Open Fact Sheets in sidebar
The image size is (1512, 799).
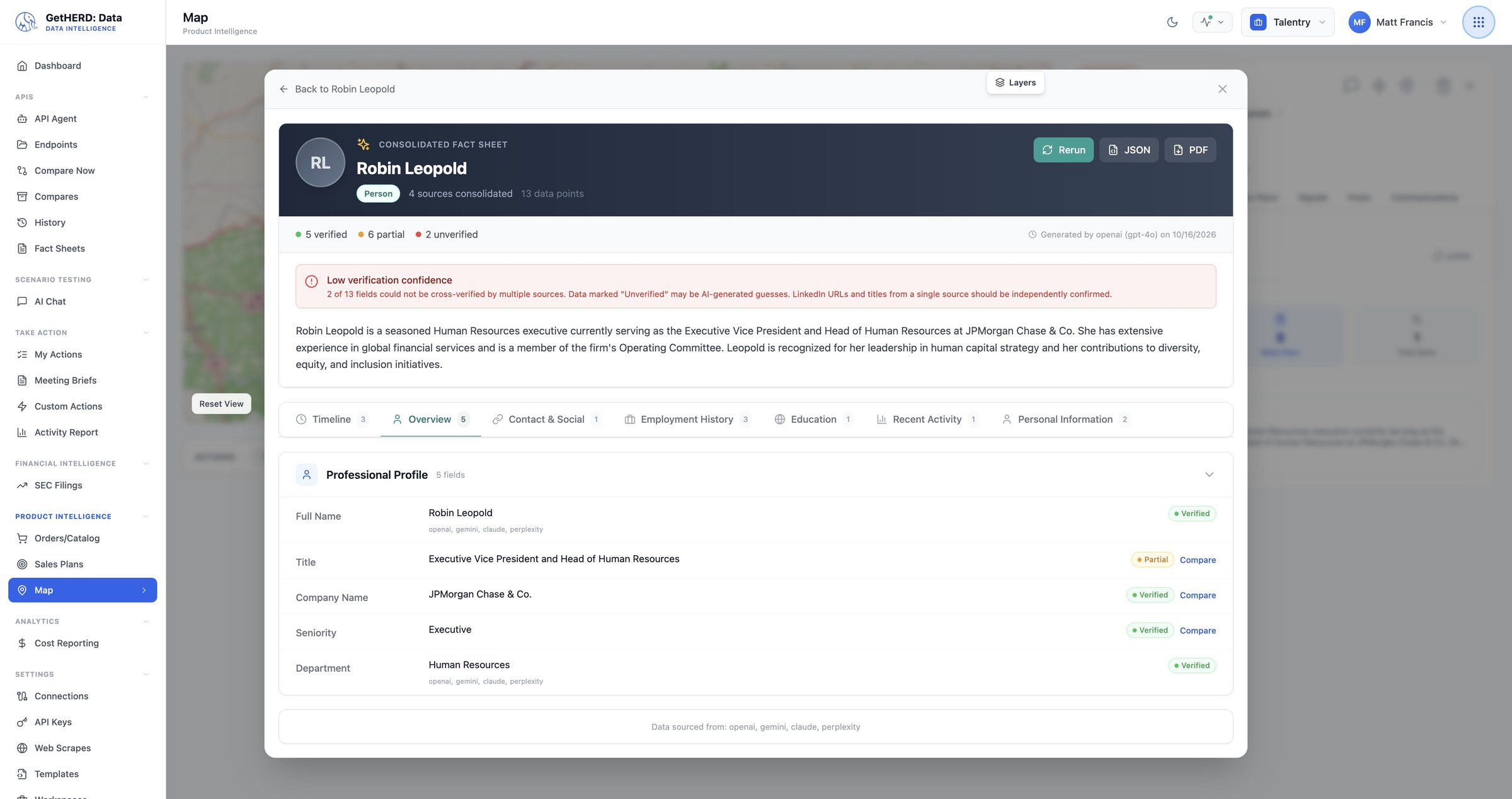[83, 248]
